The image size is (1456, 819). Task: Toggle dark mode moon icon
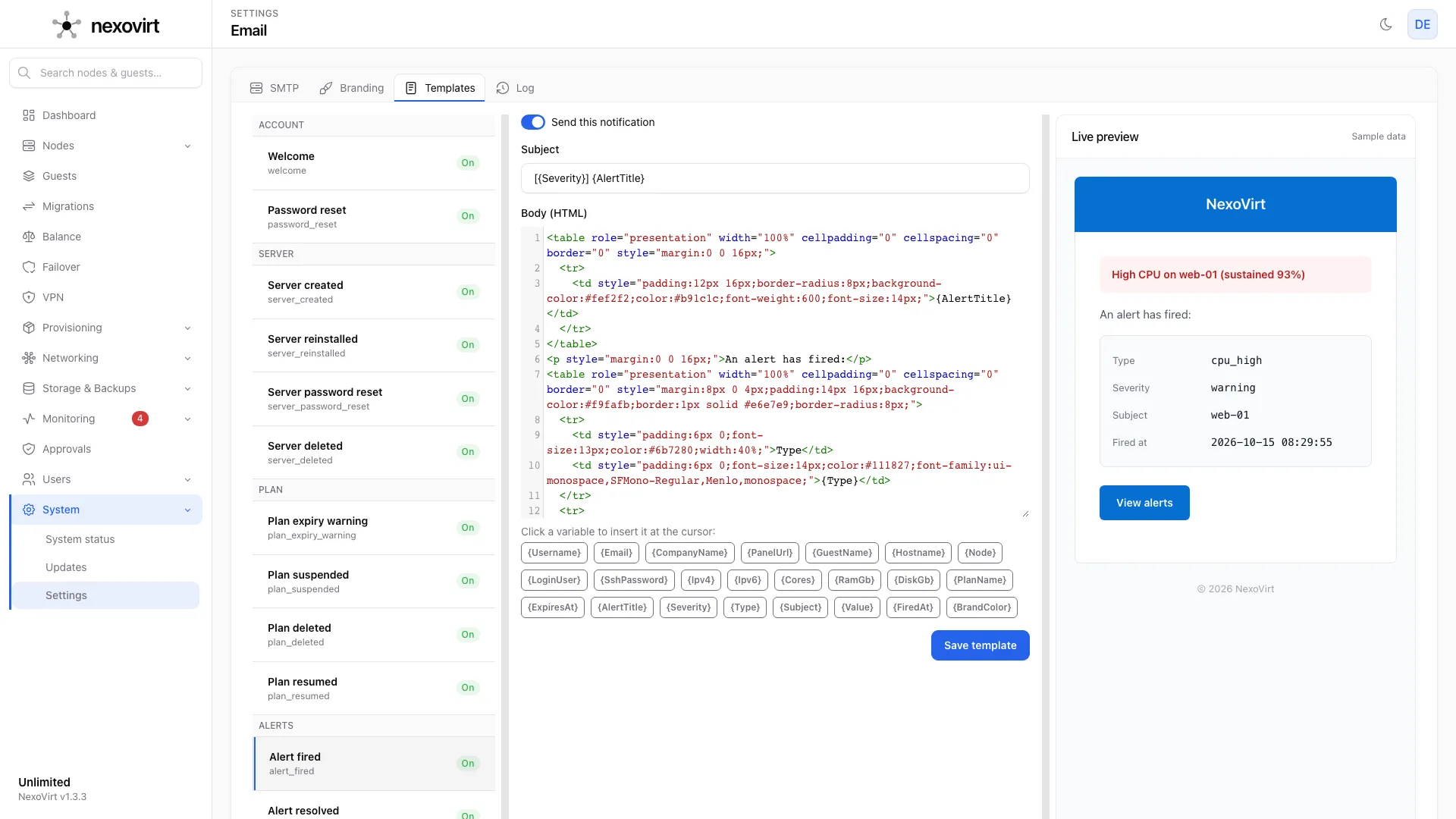click(1385, 24)
